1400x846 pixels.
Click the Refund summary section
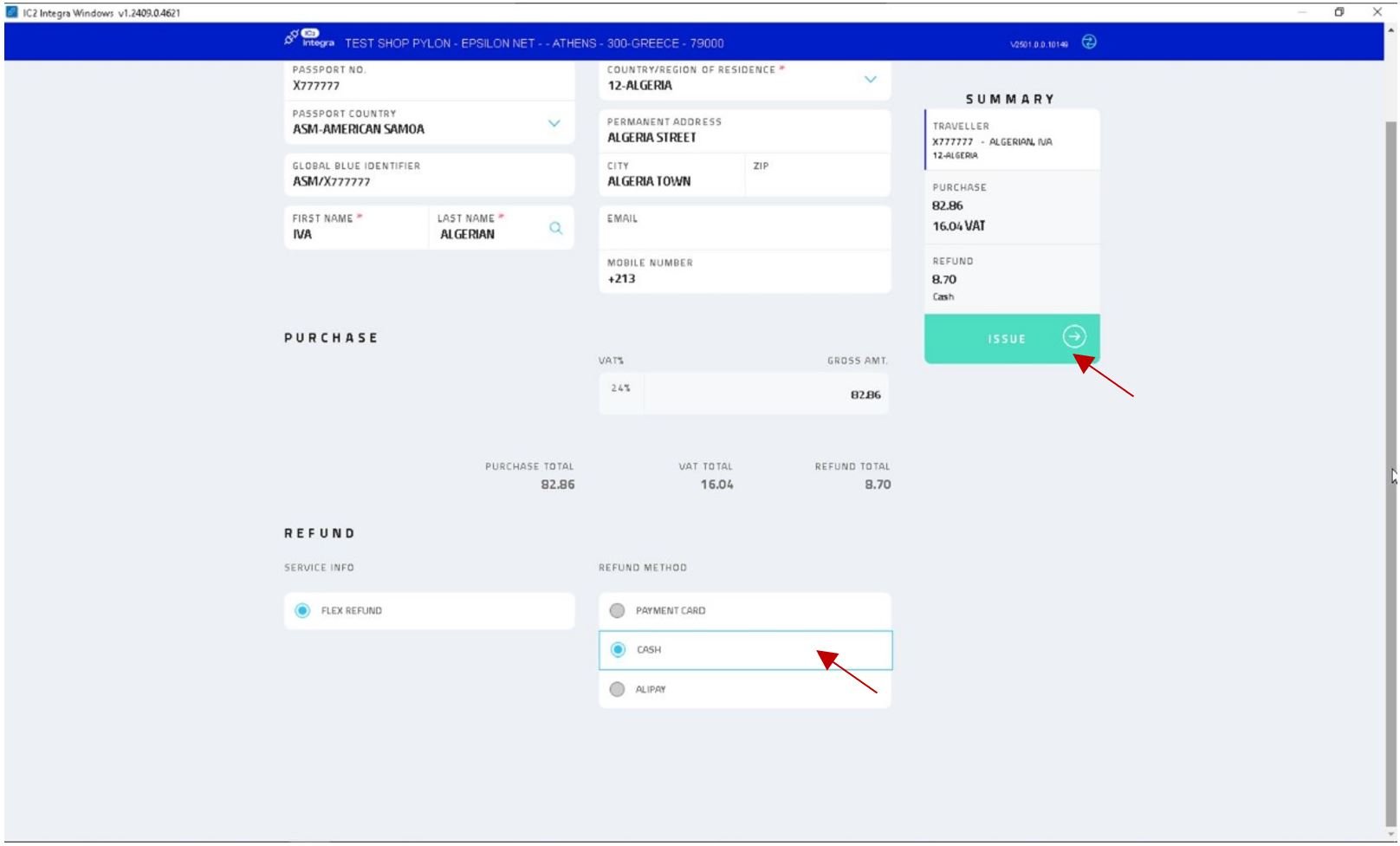[1012, 279]
